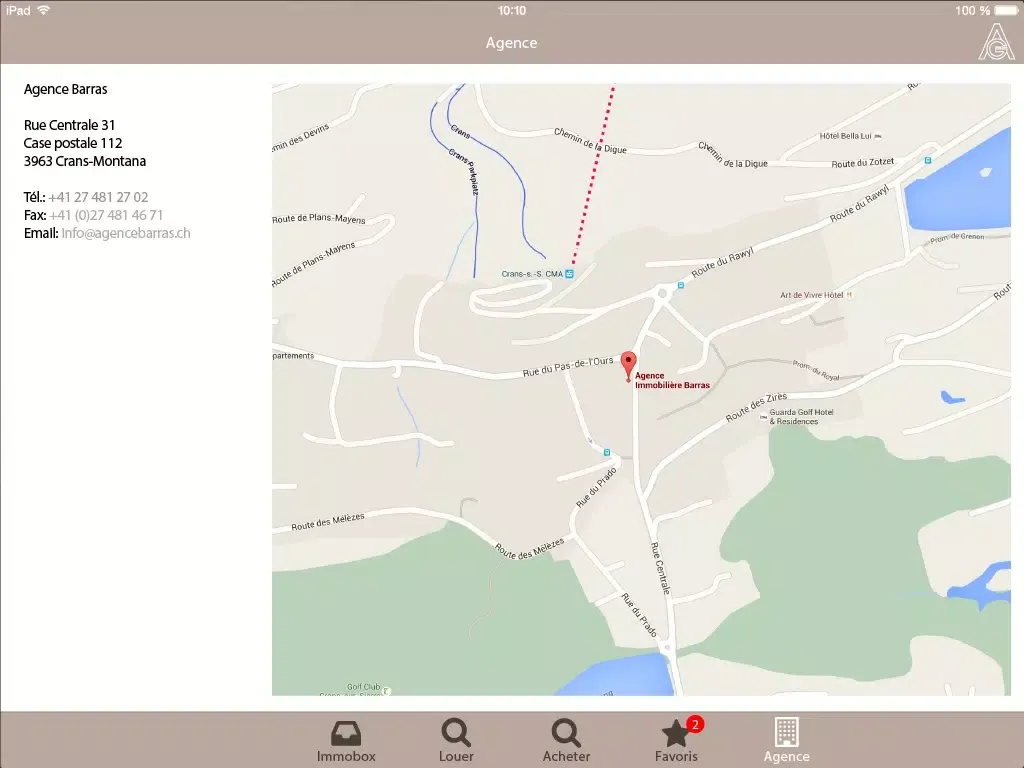Call the Tél. number +41 27 481 27 02

tap(98, 197)
